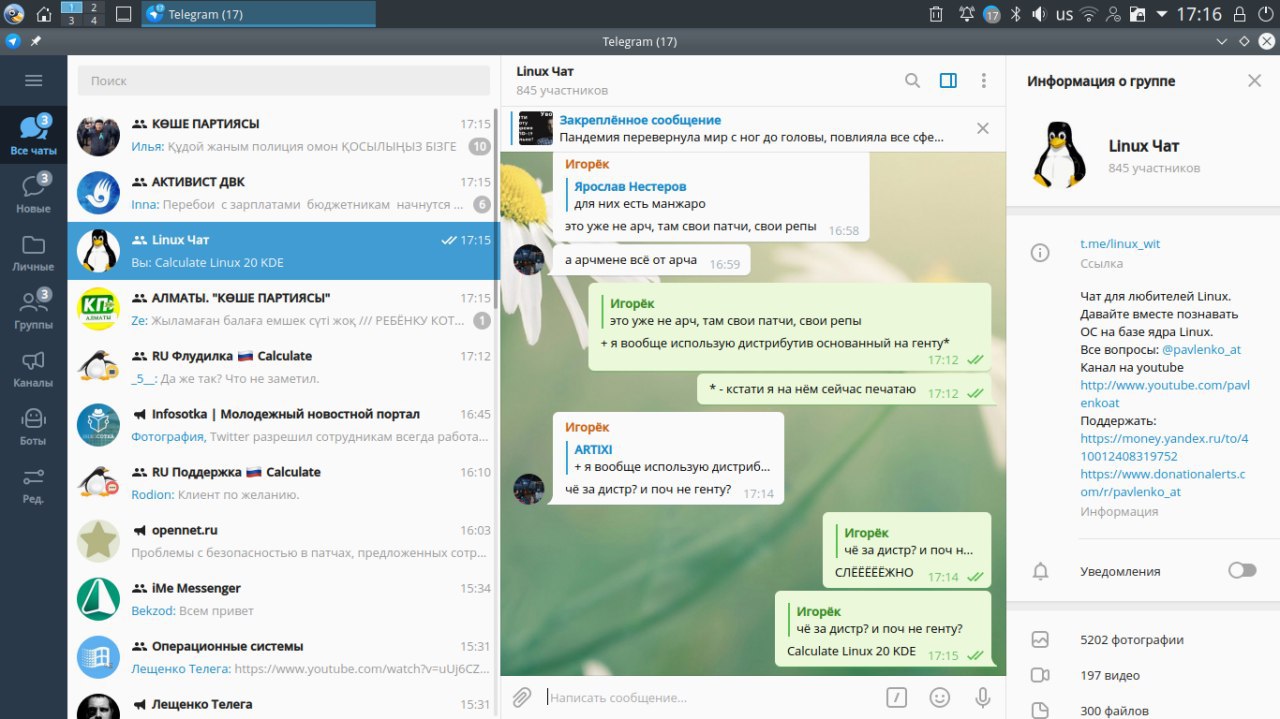Click the Игорёк avatar beside 17:14 message

coord(528,489)
